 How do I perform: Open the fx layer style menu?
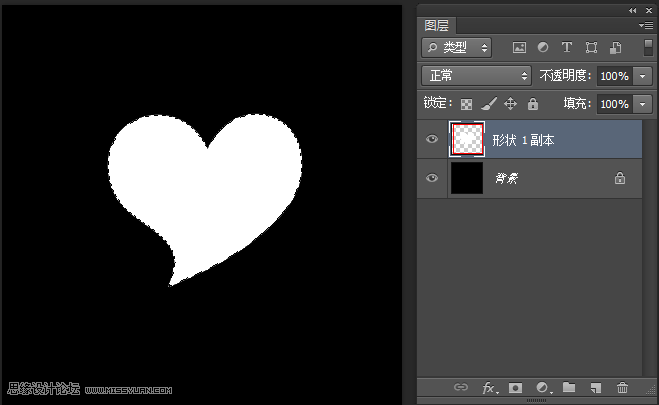(x=490, y=387)
